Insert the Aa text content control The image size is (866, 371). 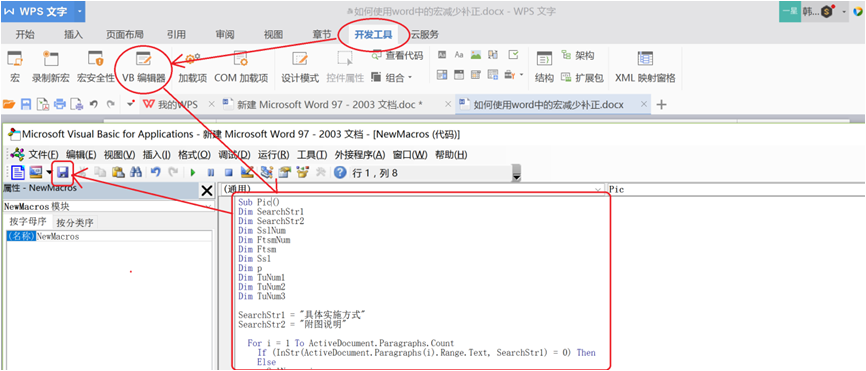point(459,55)
